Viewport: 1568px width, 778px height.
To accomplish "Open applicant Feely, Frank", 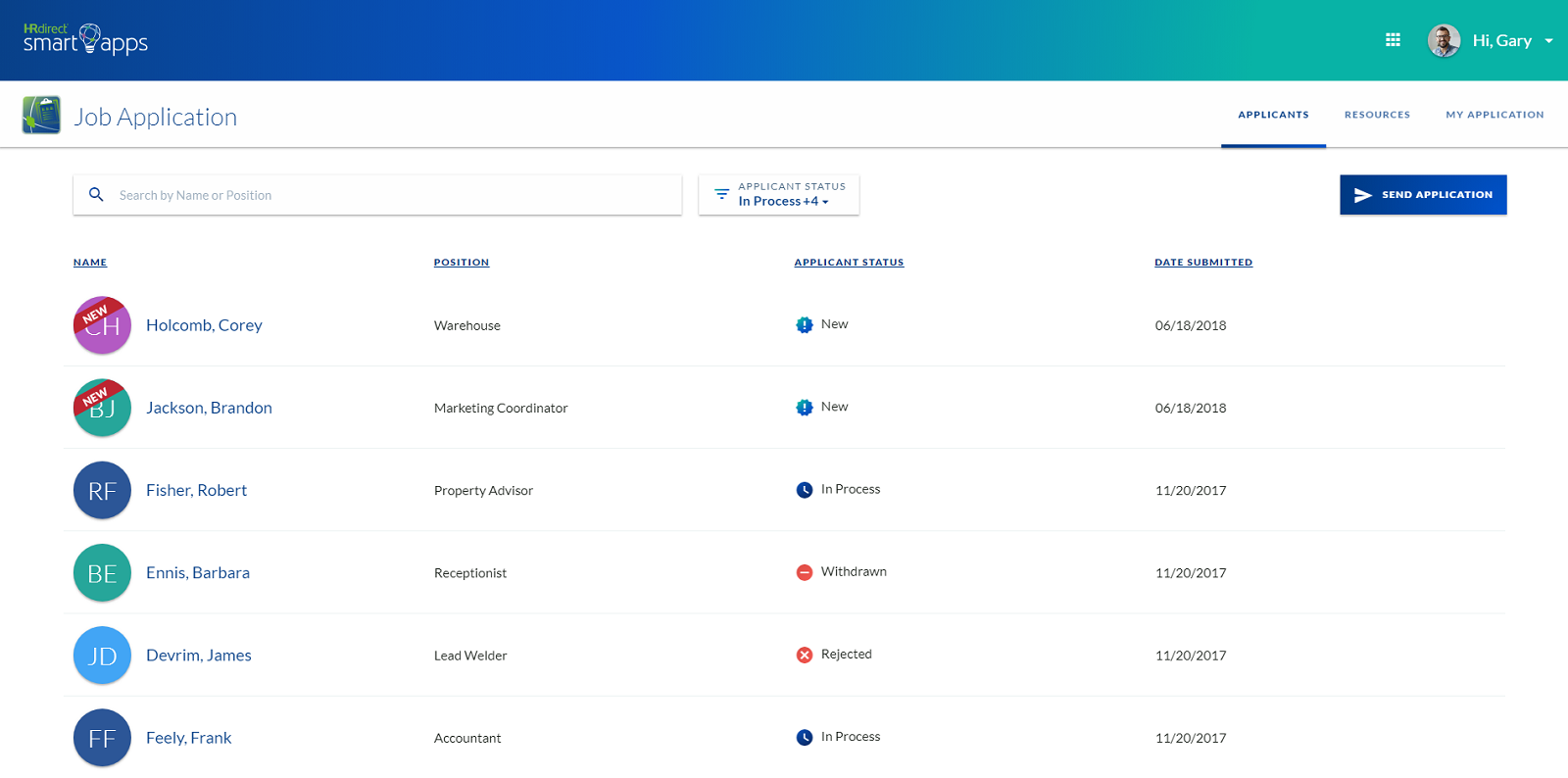I will click(x=189, y=738).
